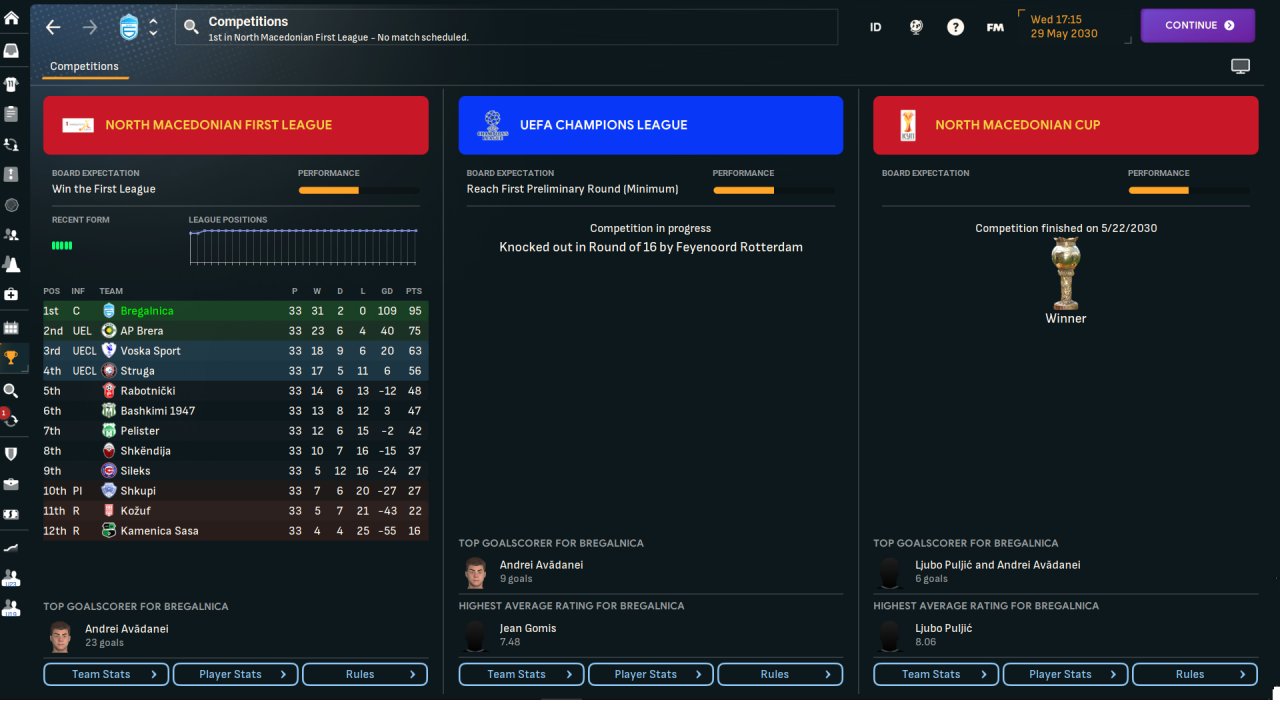Screen dimensions: 1280x720
Task: Open Rules for the First League
Action: pyautogui.click(x=365, y=675)
